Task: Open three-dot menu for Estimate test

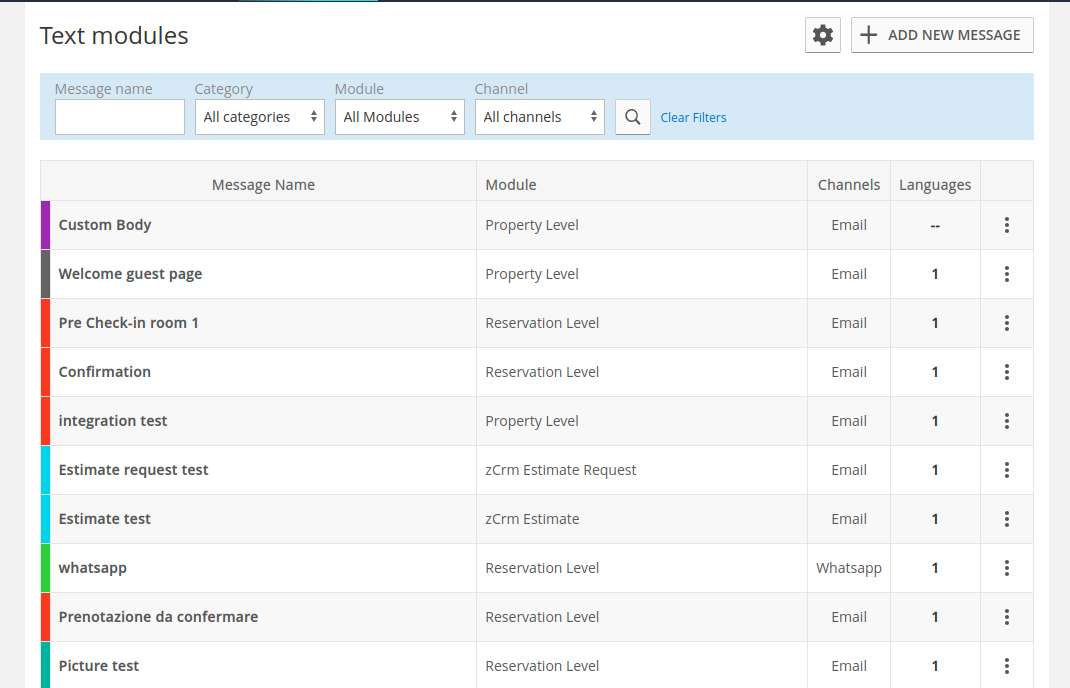Action: tap(1006, 519)
